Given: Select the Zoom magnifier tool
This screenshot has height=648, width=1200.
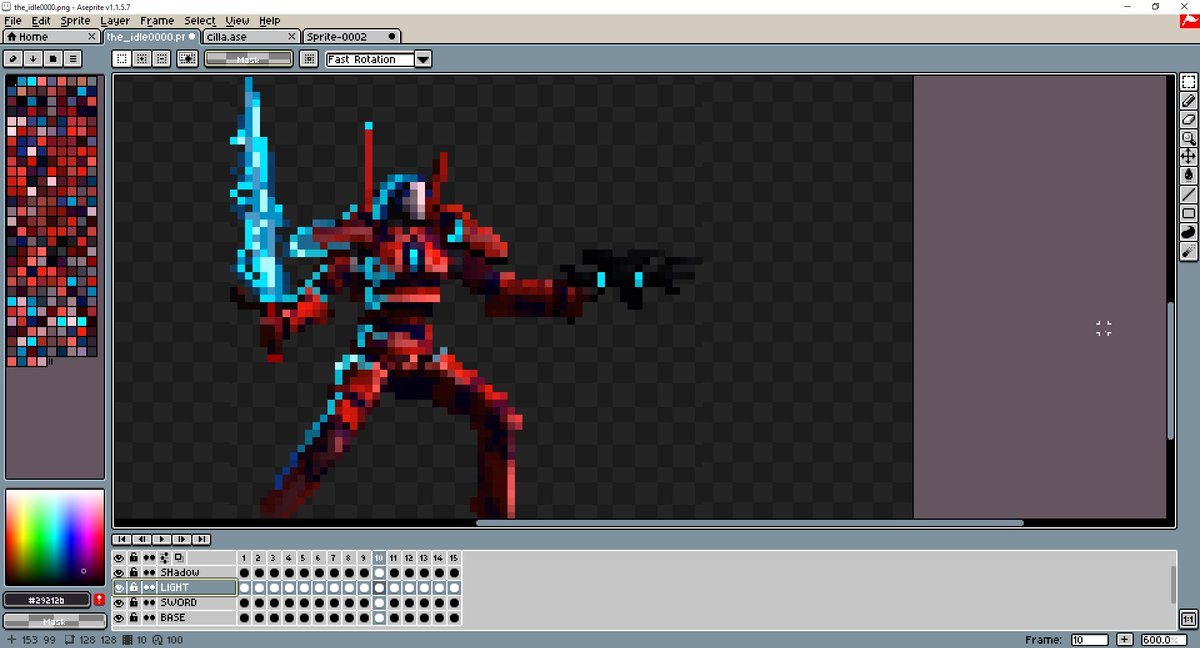Looking at the screenshot, I should point(1188,138).
